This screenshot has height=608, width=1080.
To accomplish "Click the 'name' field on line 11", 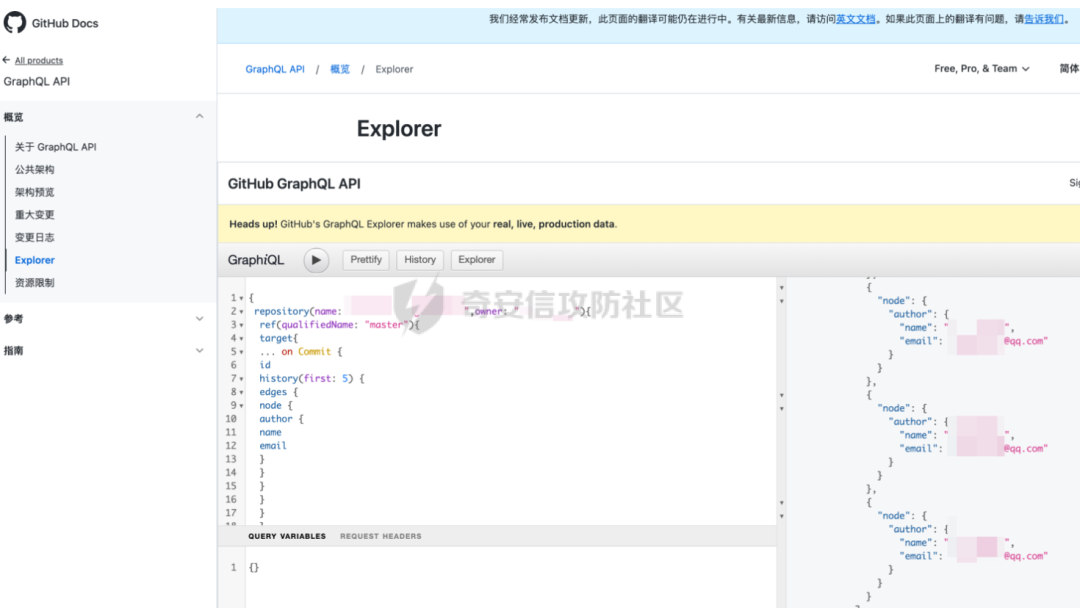I will click(270, 432).
